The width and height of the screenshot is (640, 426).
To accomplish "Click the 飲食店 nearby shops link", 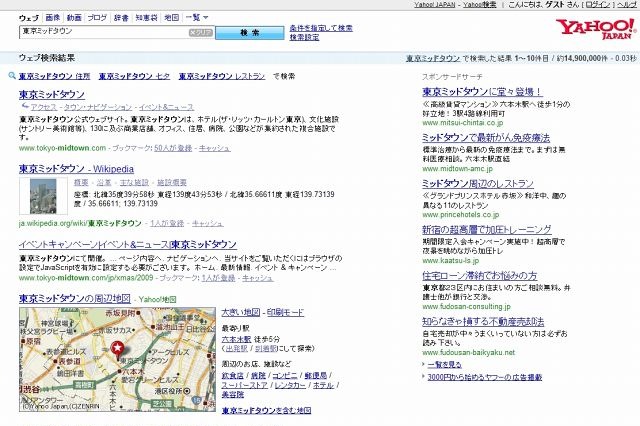I will (x=233, y=375).
